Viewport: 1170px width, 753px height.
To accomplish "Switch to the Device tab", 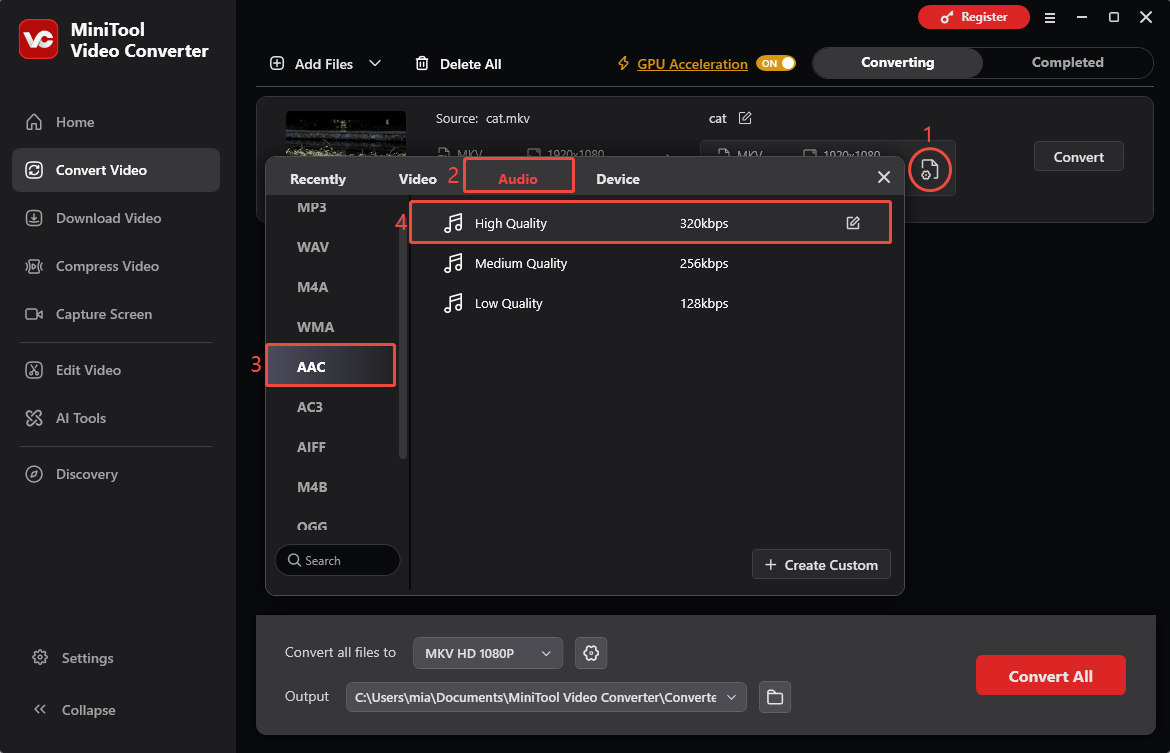I will click(618, 179).
